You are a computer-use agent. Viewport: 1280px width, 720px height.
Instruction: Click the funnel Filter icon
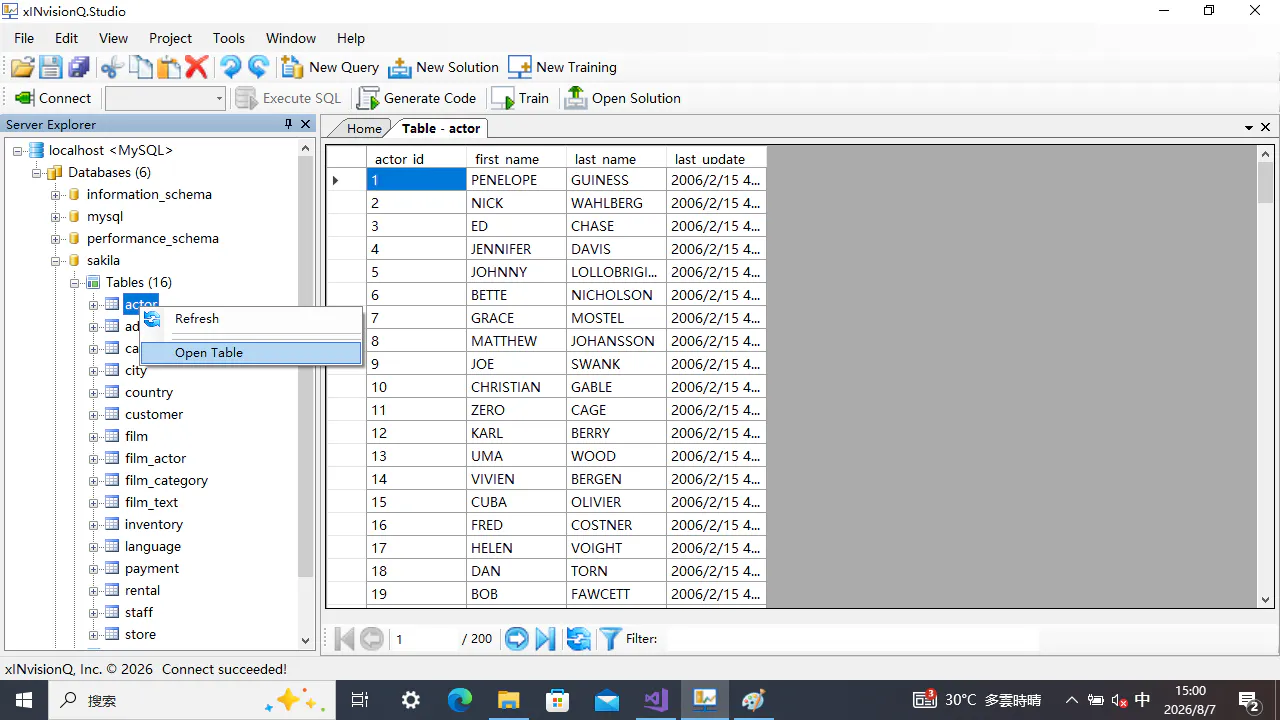[x=609, y=638]
